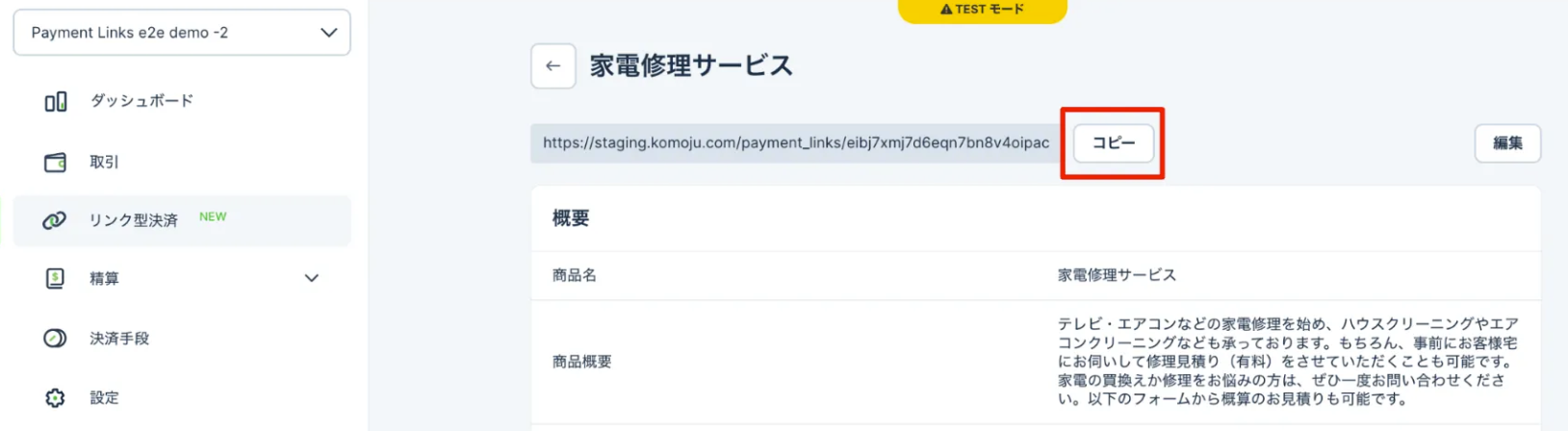Click the settlement receipt icon beside 精算
1568x431 pixels.
click(55, 278)
